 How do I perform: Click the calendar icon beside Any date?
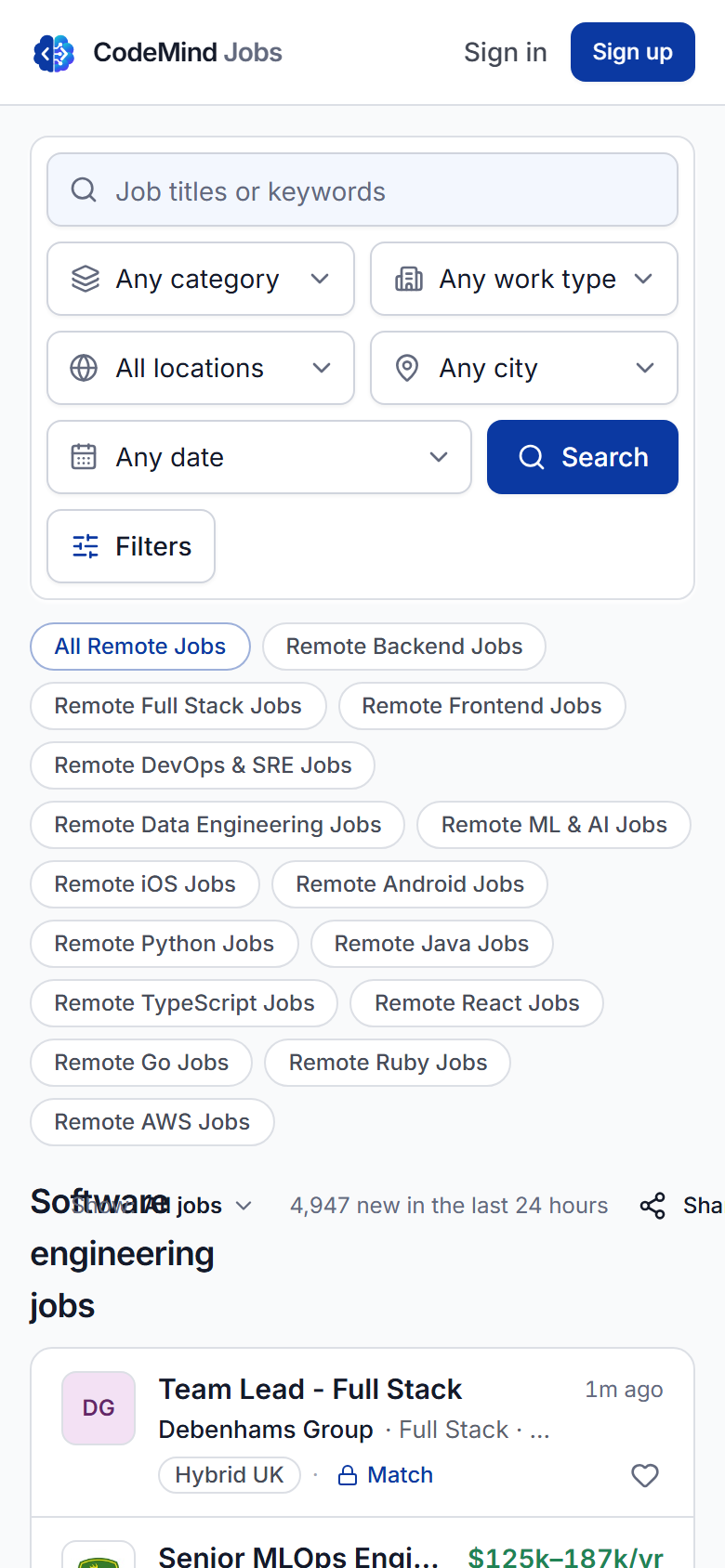coord(84,457)
